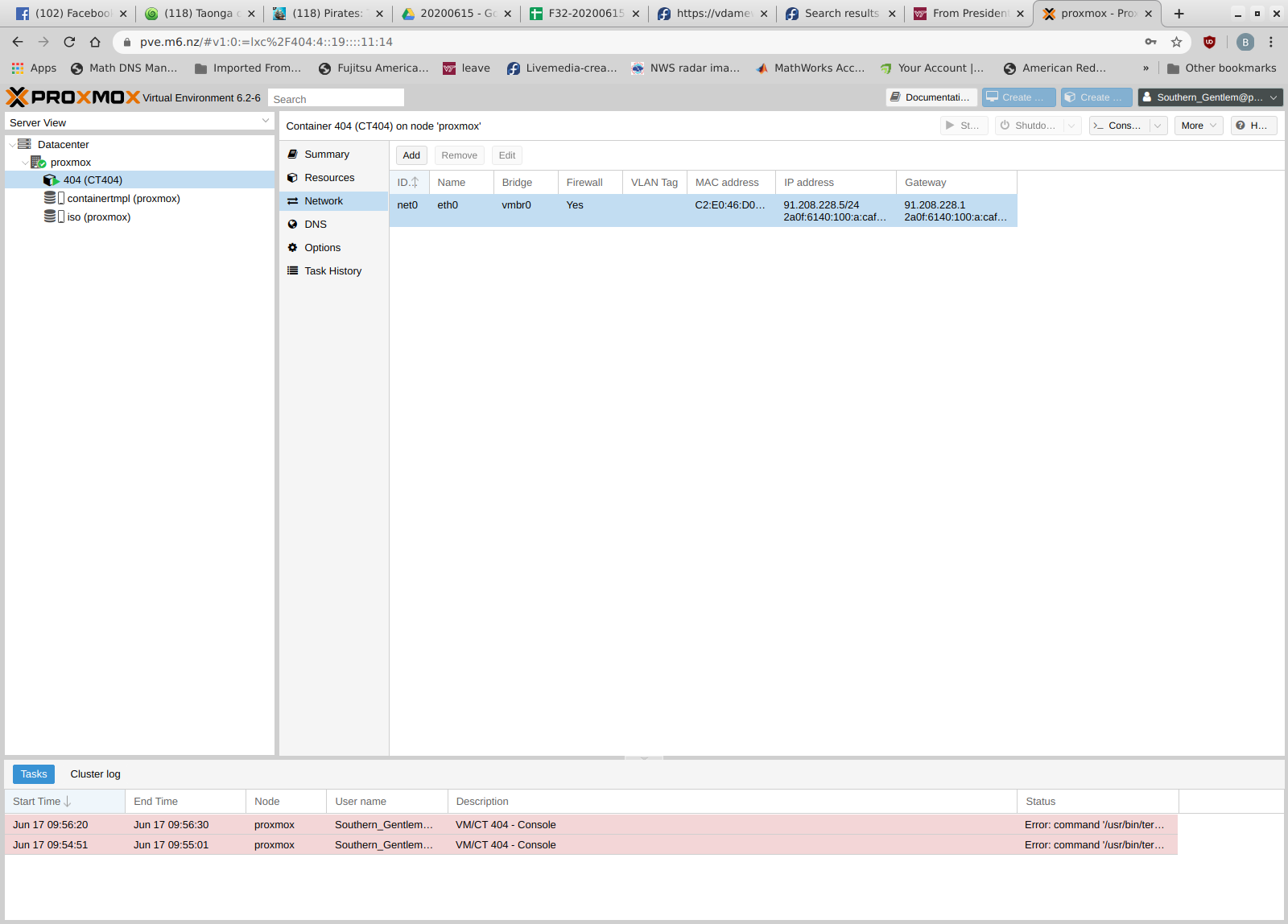Viewport: 1288px width, 924px height.
Task: Reload the page
Action: 69,42
